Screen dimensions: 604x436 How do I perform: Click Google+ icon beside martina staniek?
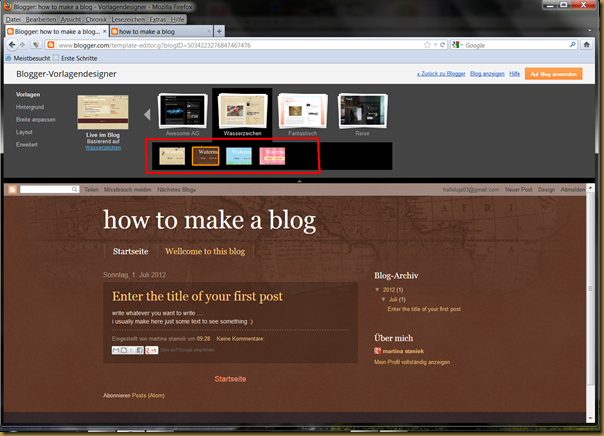(x=377, y=351)
